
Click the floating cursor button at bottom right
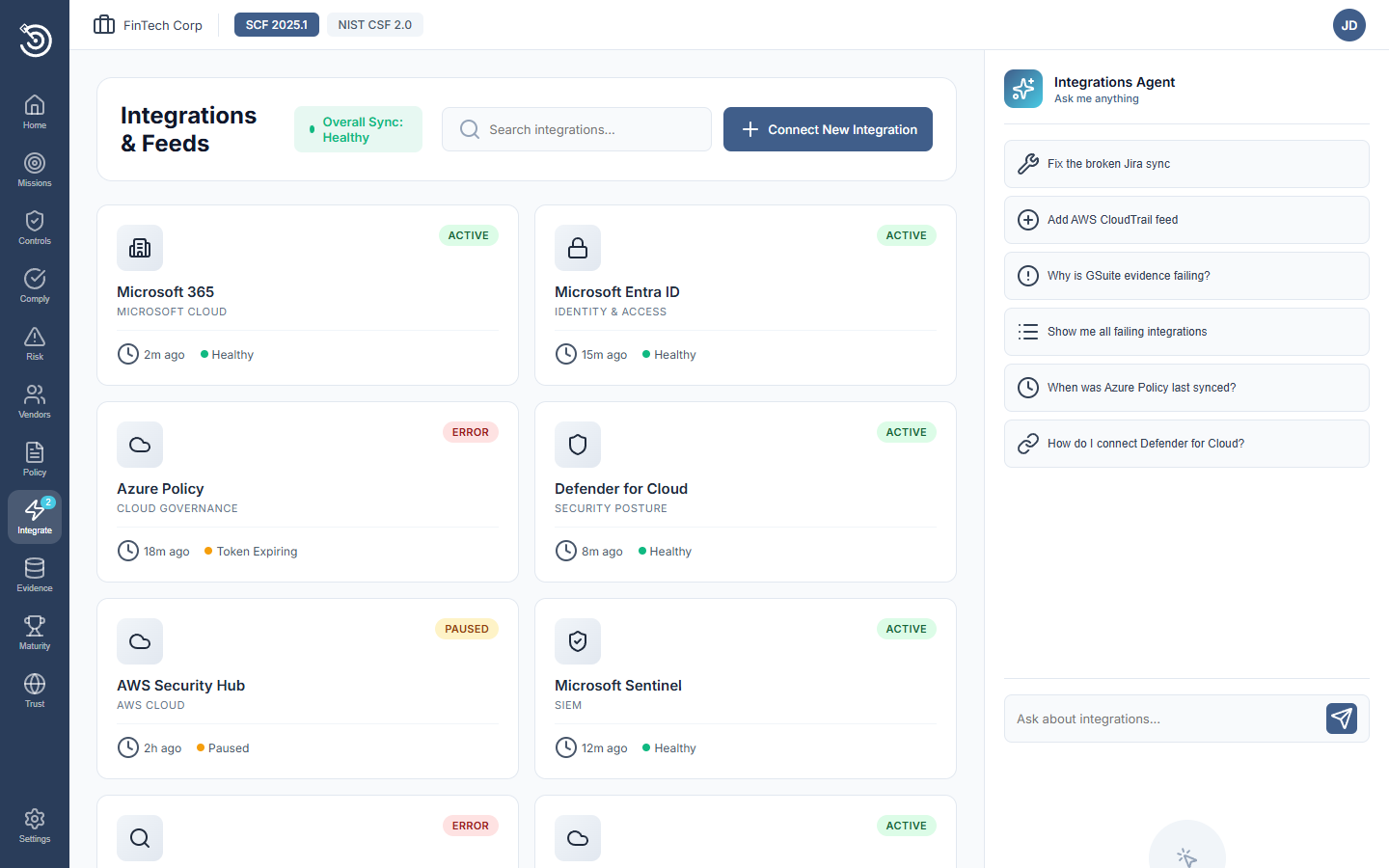coord(1187,856)
